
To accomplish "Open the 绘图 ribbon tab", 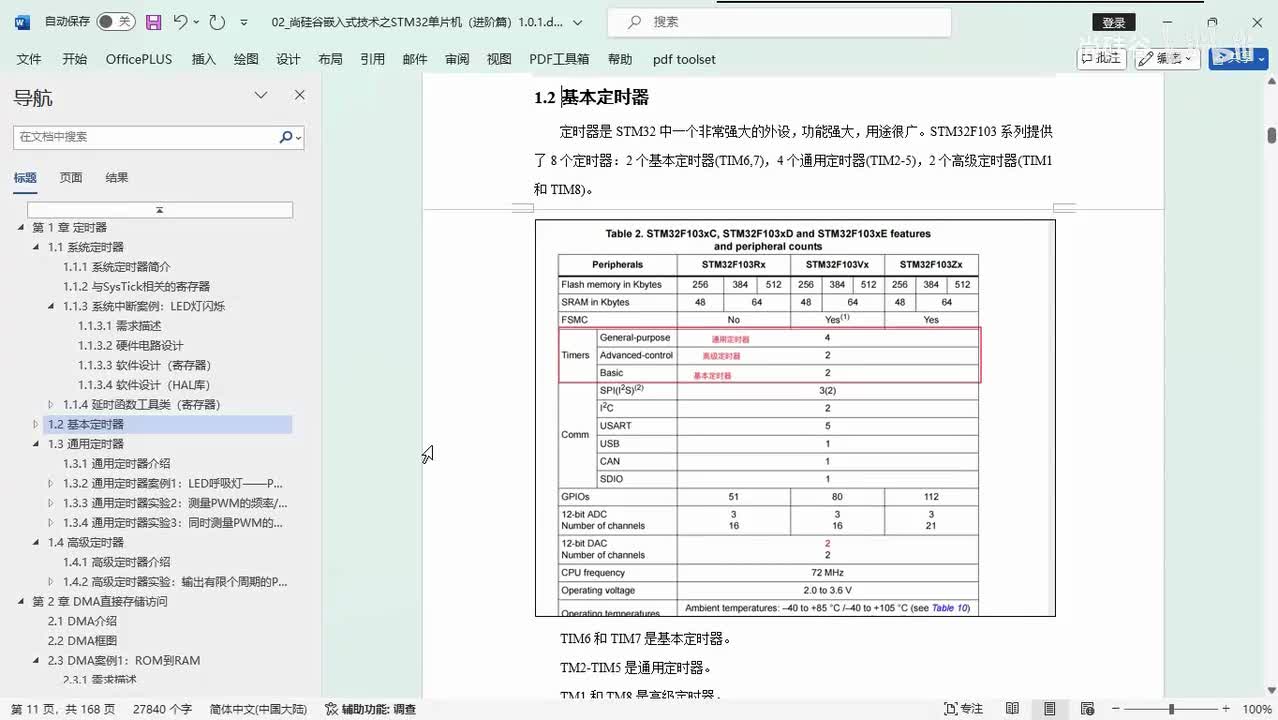I will [246, 59].
